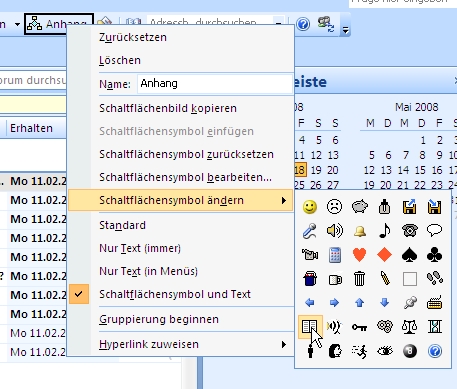Select the golden bell icon
The height and width of the screenshot is (389, 457).
(x=360, y=231)
